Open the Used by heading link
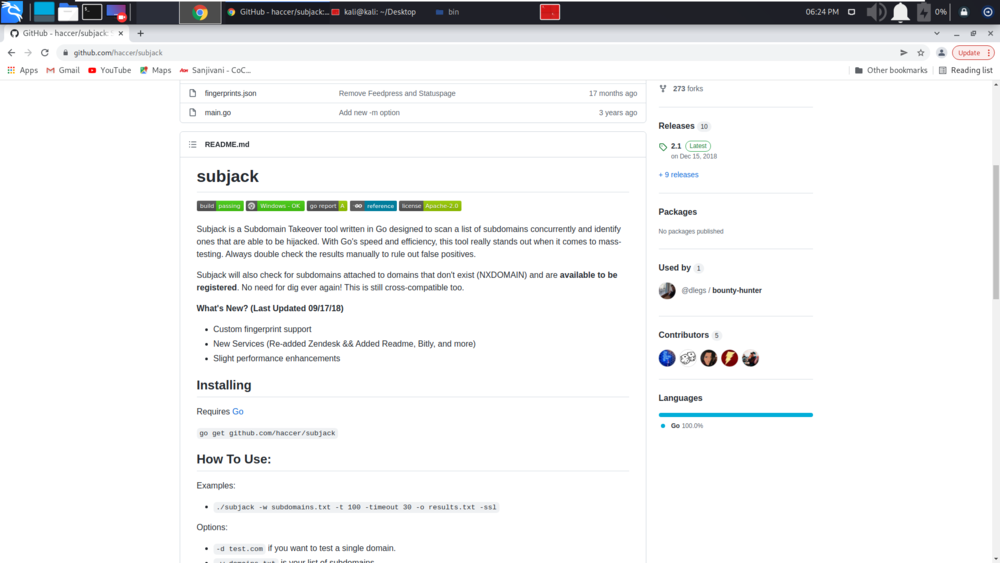 point(674,268)
